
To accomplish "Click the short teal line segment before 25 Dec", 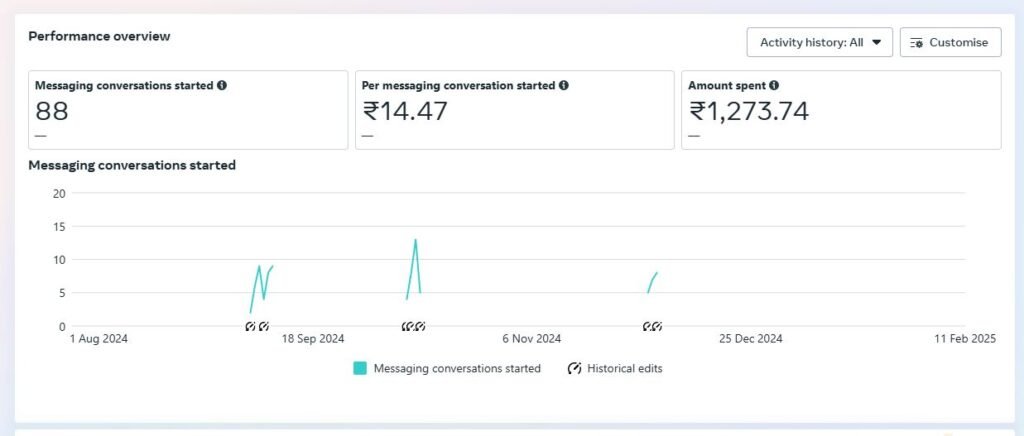I will tap(653, 281).
